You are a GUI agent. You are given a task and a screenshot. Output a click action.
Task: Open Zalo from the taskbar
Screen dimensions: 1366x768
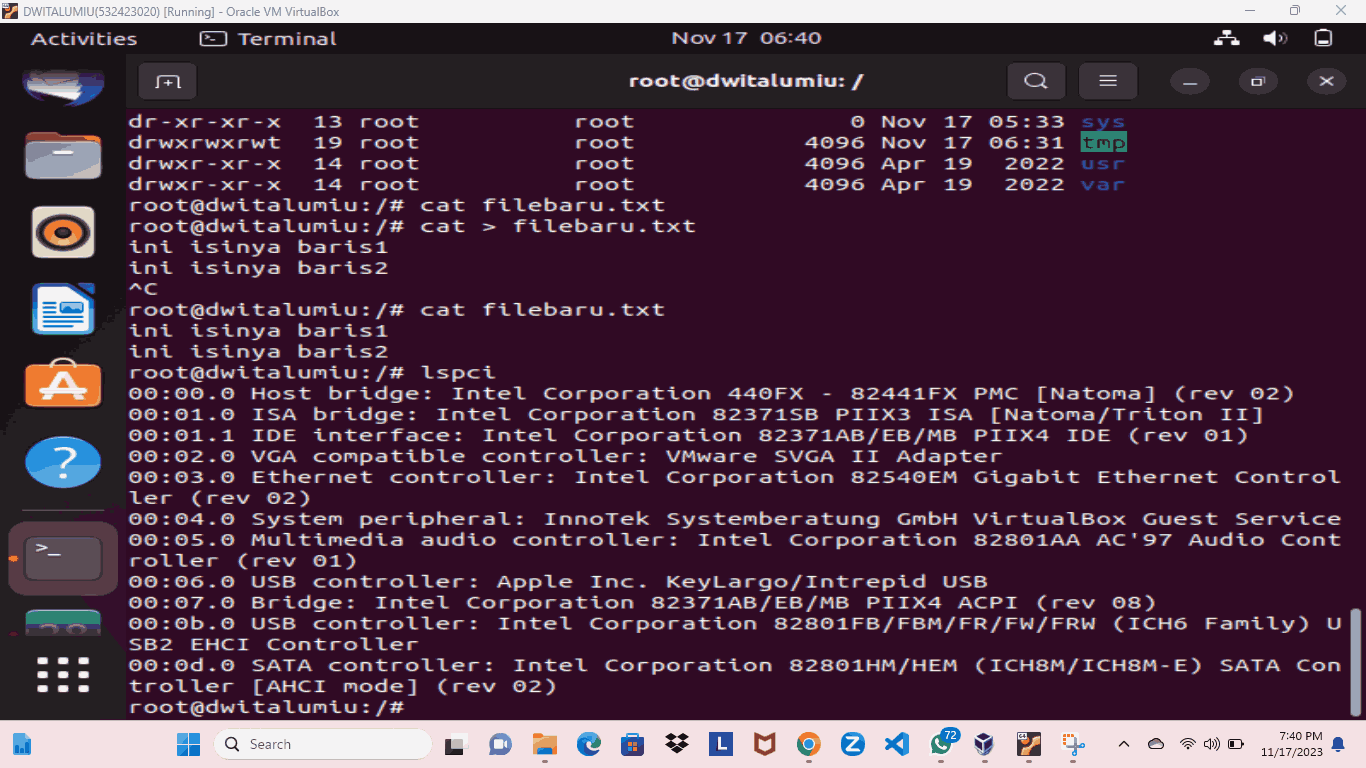(x=853, y=744)
